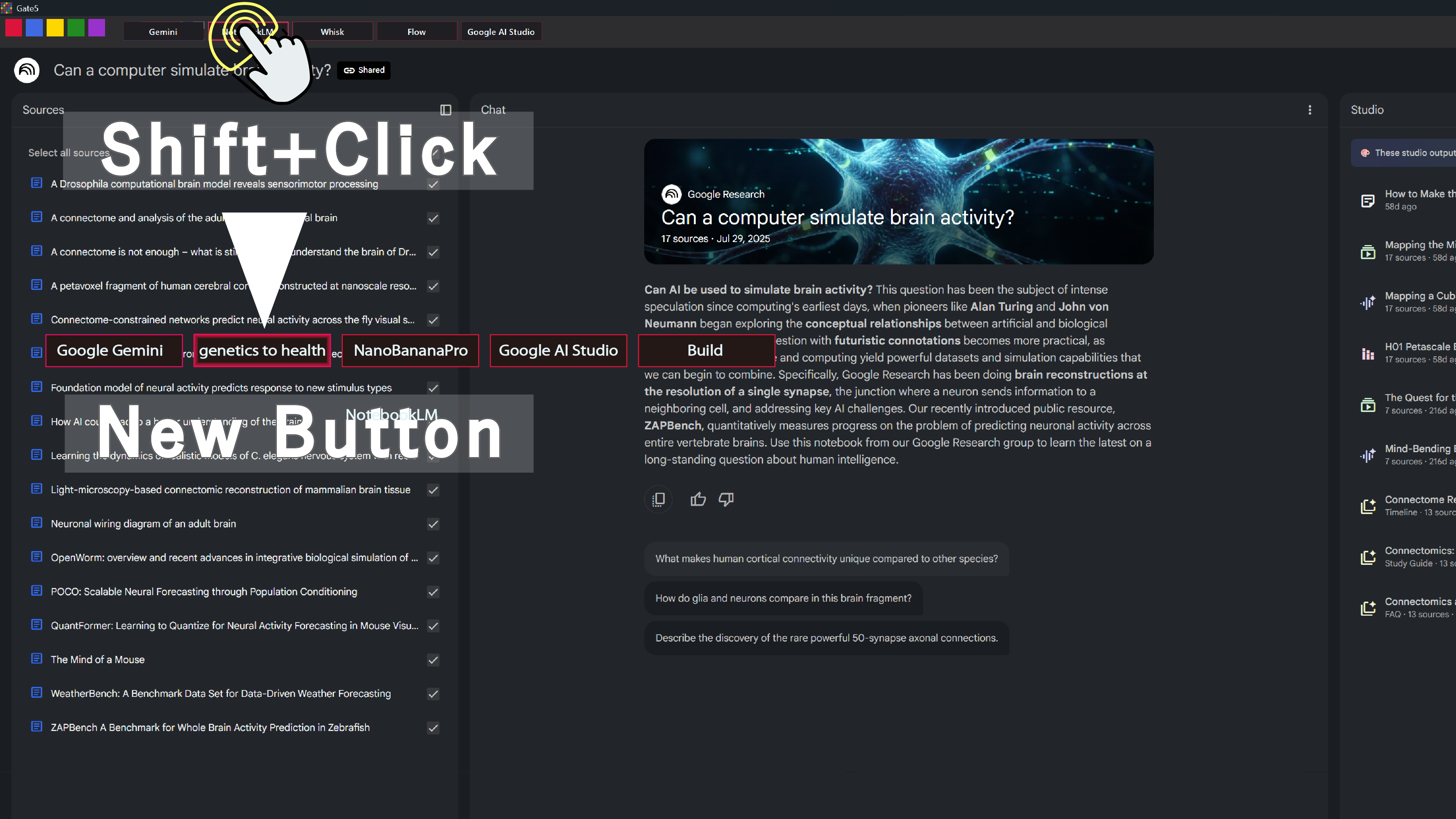Click the document icon for WeatherBench source

click(x=37, y=692)
